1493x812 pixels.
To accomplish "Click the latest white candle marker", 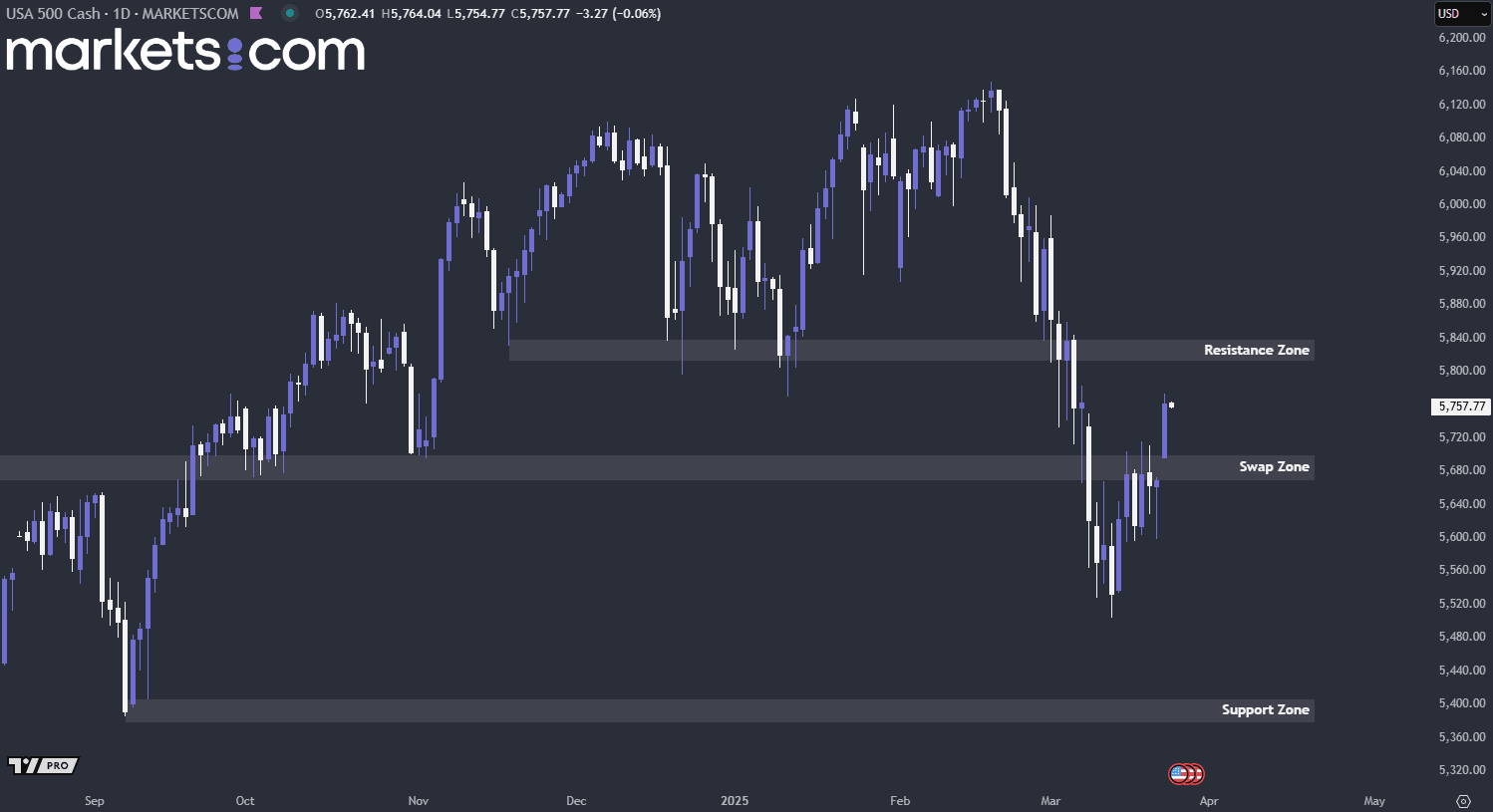I will click(1171, 405).
